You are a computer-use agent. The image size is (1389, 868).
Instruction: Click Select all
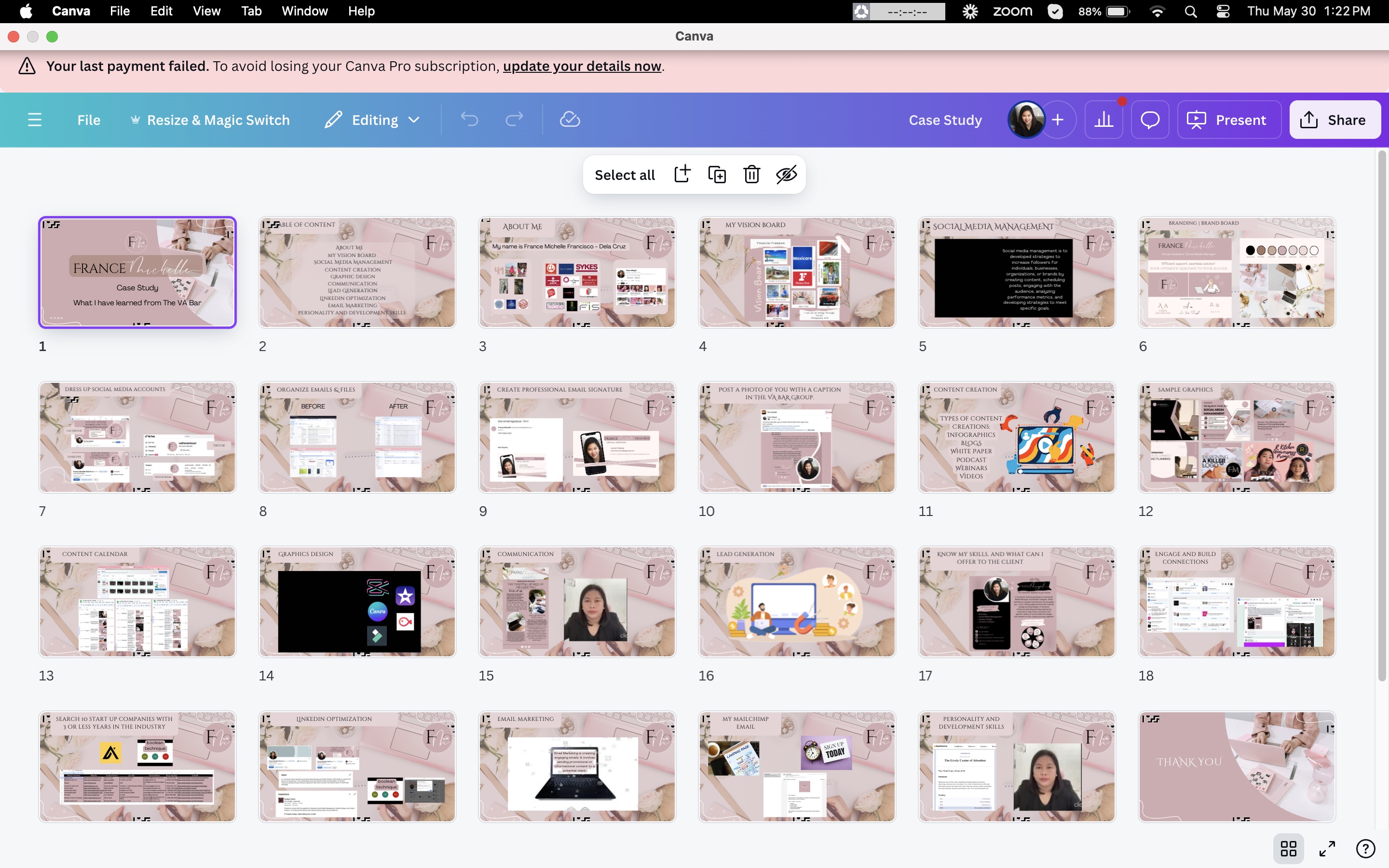pyautogui.click(x=625, y=175)
